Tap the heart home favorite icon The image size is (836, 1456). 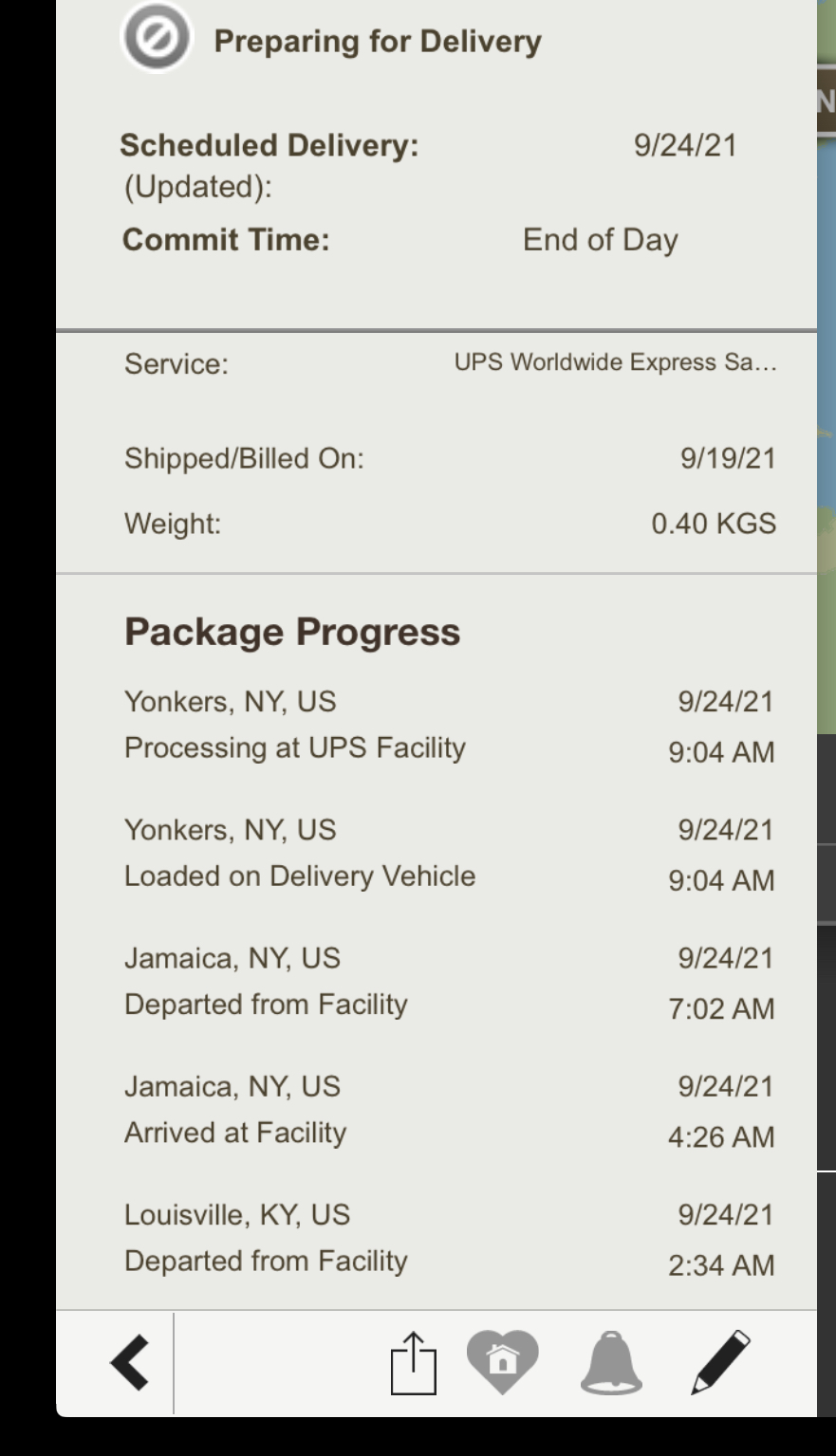503,1361
